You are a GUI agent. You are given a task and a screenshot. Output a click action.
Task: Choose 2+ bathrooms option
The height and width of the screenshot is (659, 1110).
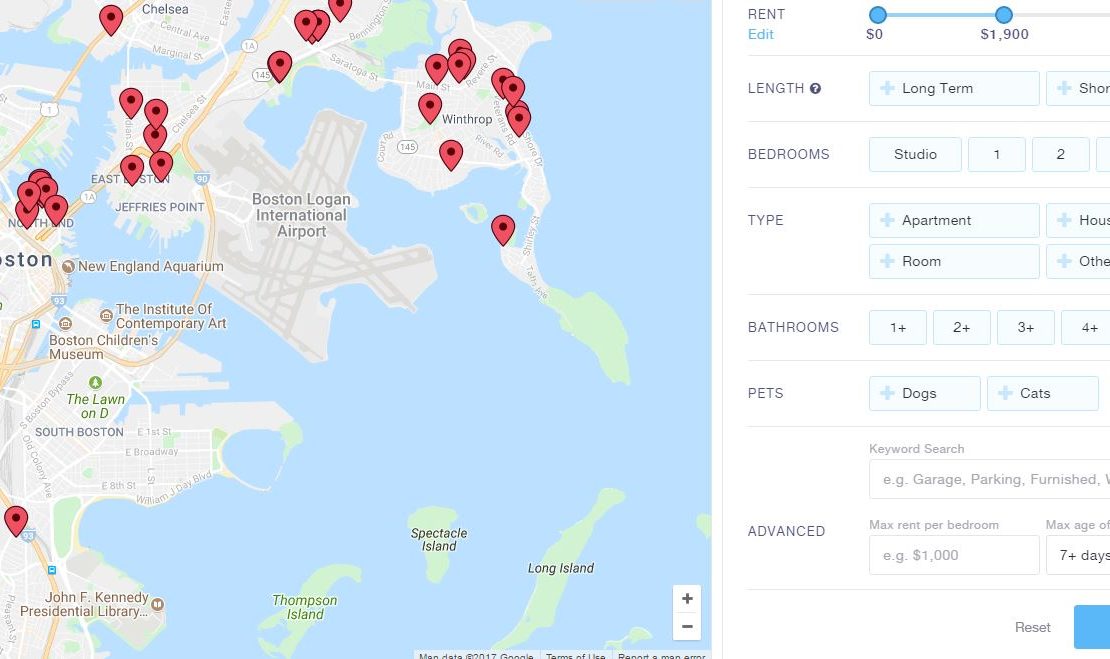coord(961,328)
